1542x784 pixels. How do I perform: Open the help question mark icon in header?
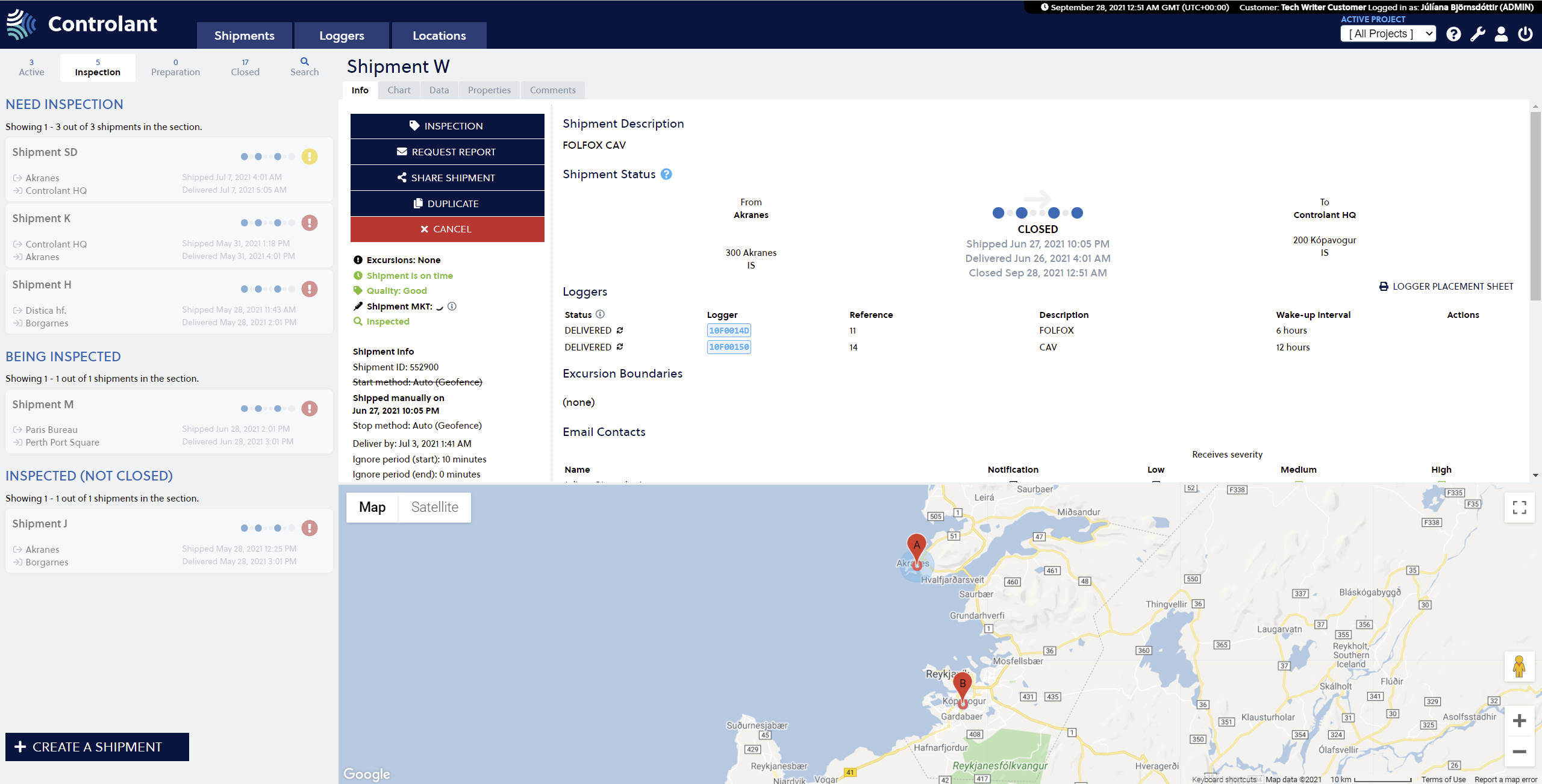click(1453, 34)
